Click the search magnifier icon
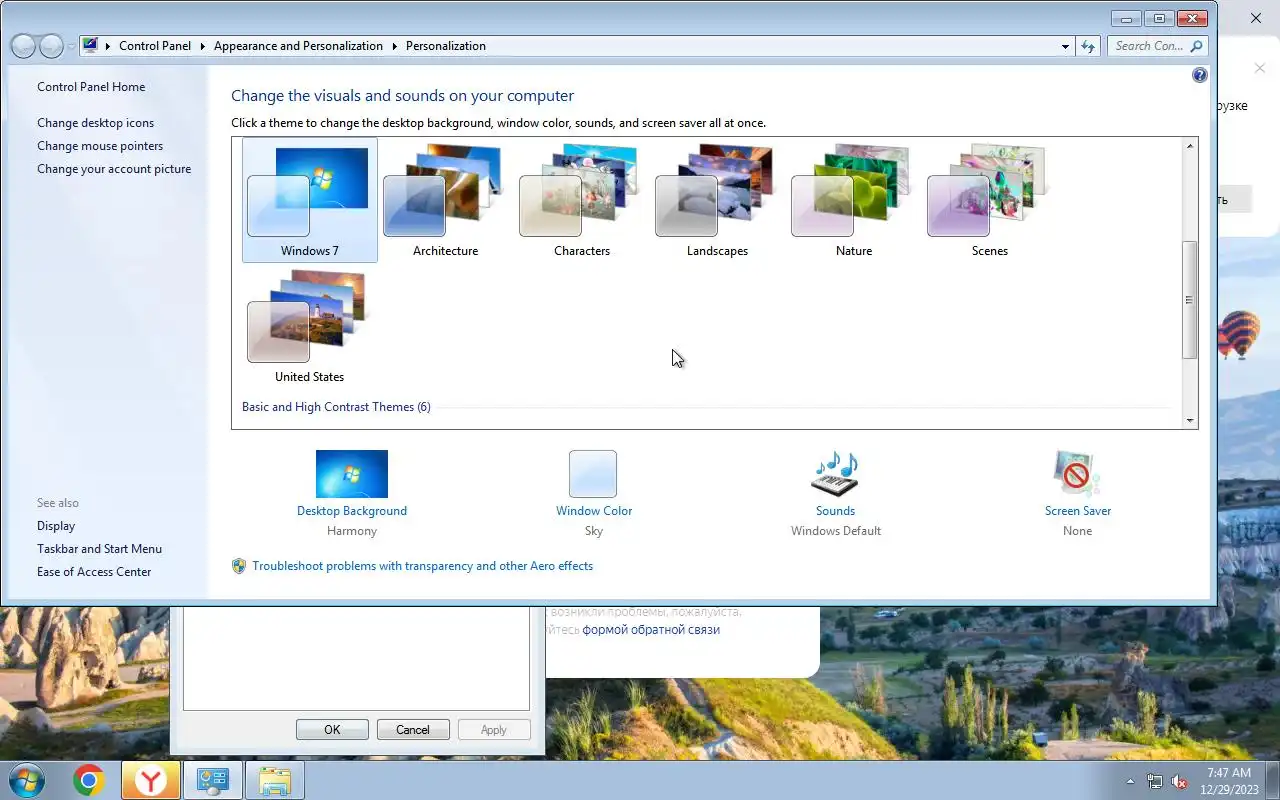 (x=1197, y=46)
